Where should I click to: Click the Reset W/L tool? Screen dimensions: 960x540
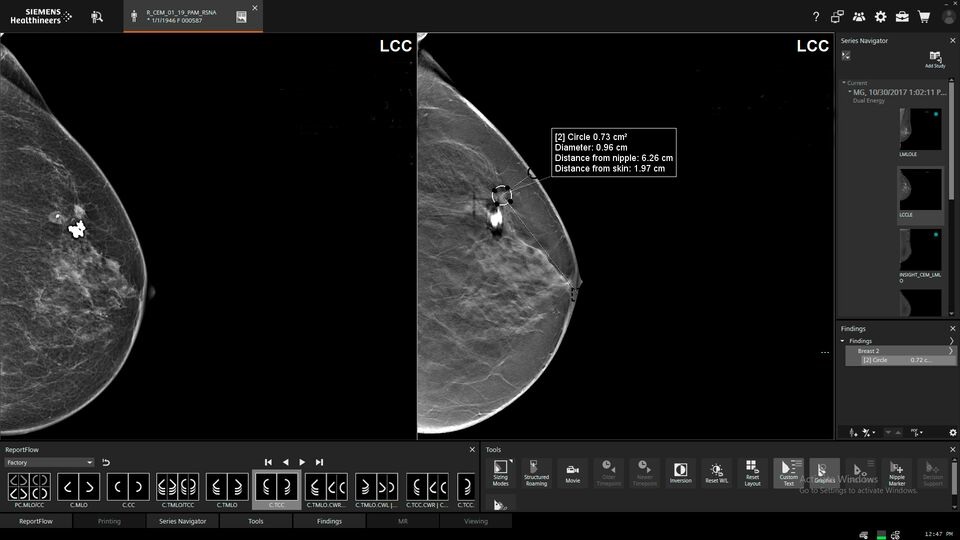[x=716, y=472]
